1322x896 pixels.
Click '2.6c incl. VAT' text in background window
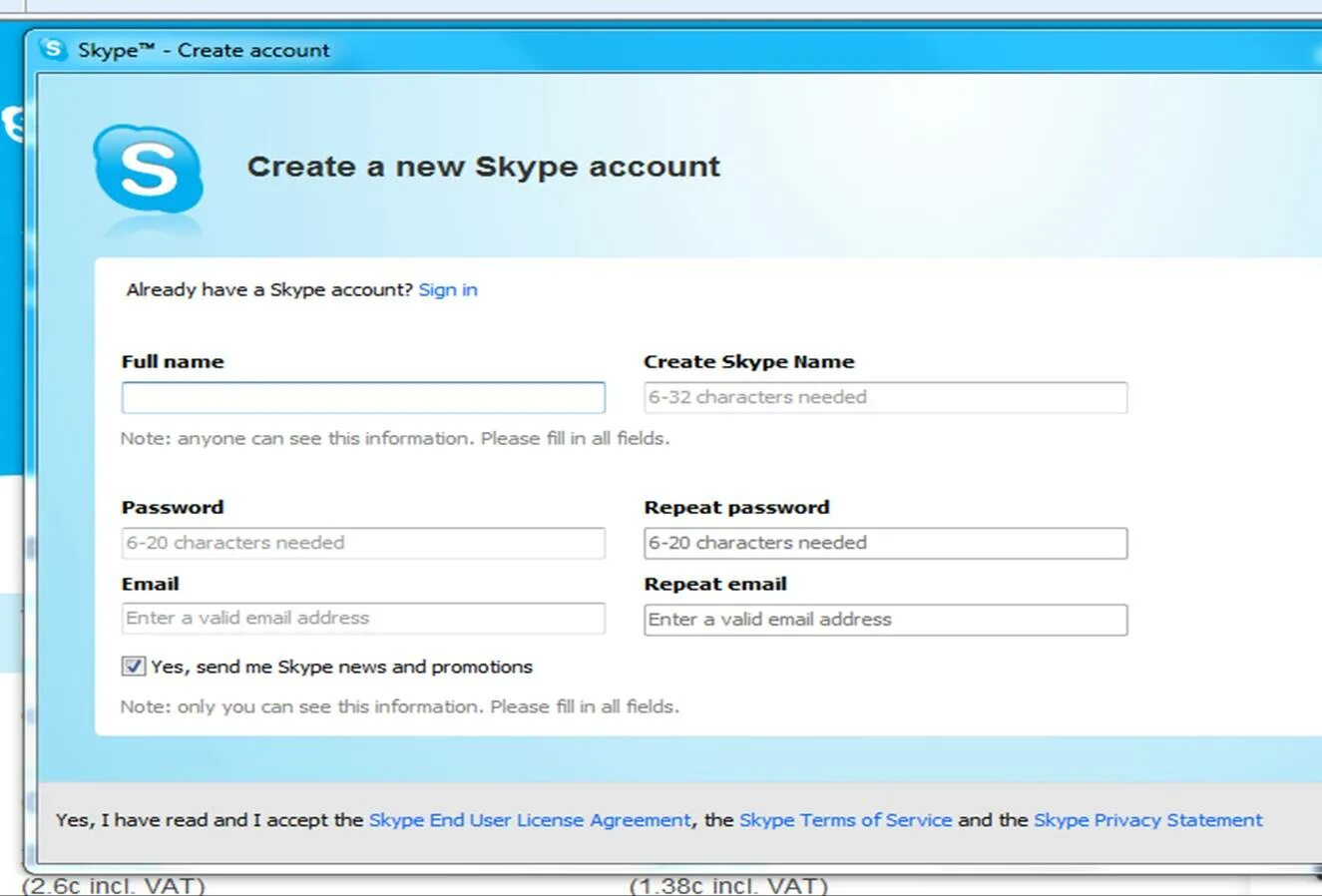pos(114,885)
